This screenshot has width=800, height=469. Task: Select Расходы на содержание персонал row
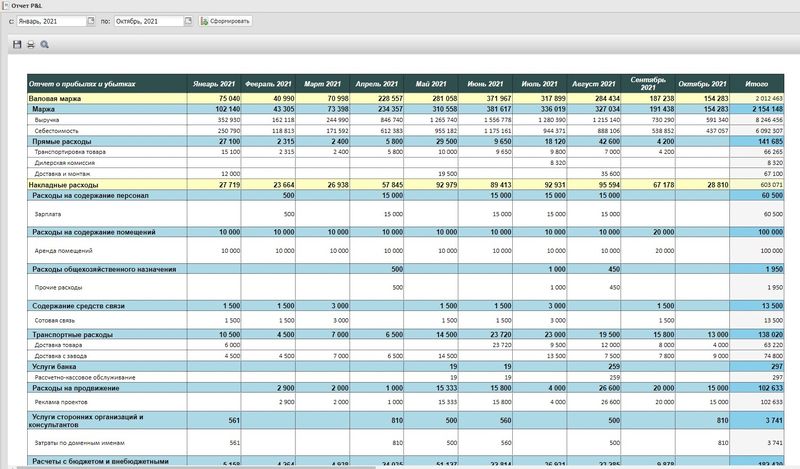[x=90, y=195]
